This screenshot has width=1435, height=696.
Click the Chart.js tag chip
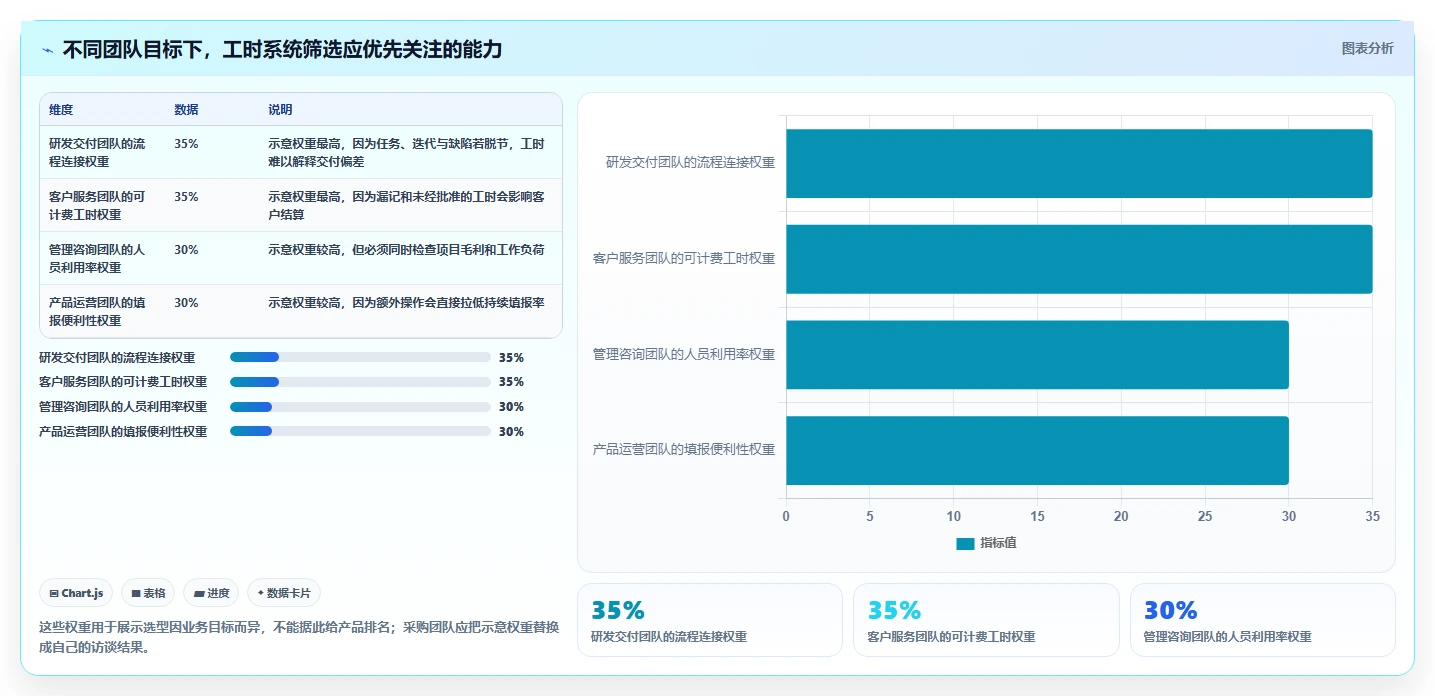[77, 593]
